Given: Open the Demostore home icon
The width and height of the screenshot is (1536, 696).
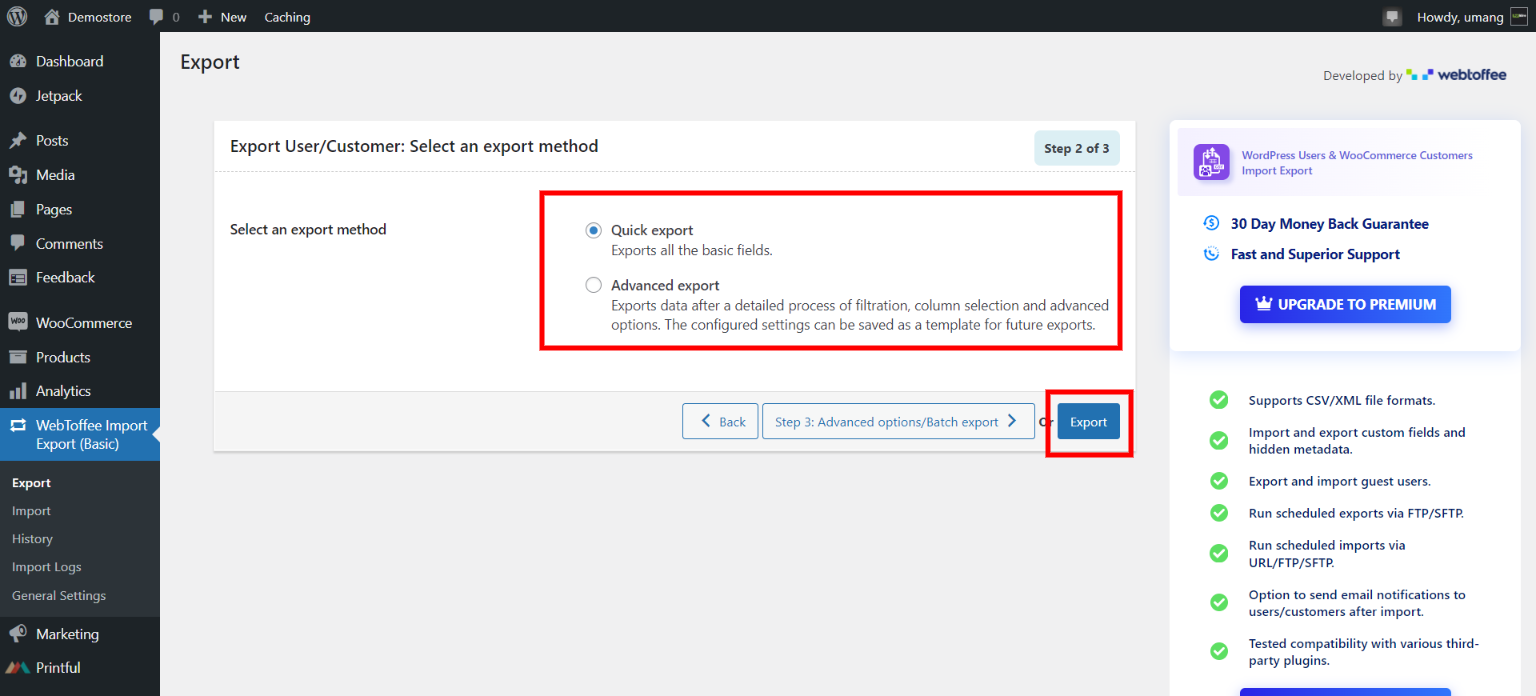Looking at the screenshot, I should pyautogui.click(x=51, y=17).
